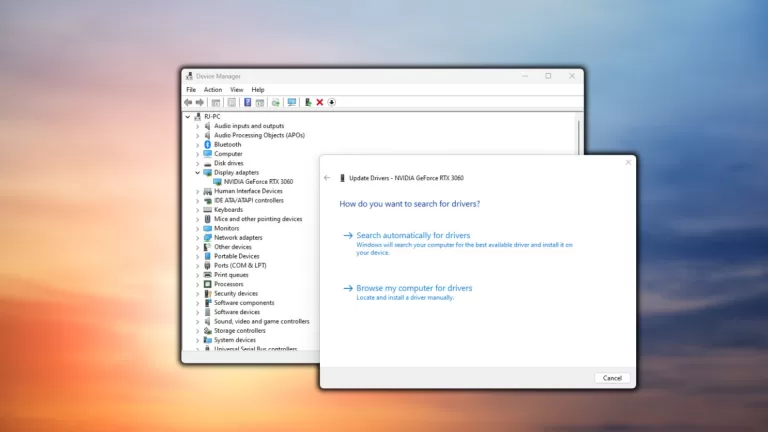
Task: Click the Bluetooth category icon
Action: (x=208, y=144)
